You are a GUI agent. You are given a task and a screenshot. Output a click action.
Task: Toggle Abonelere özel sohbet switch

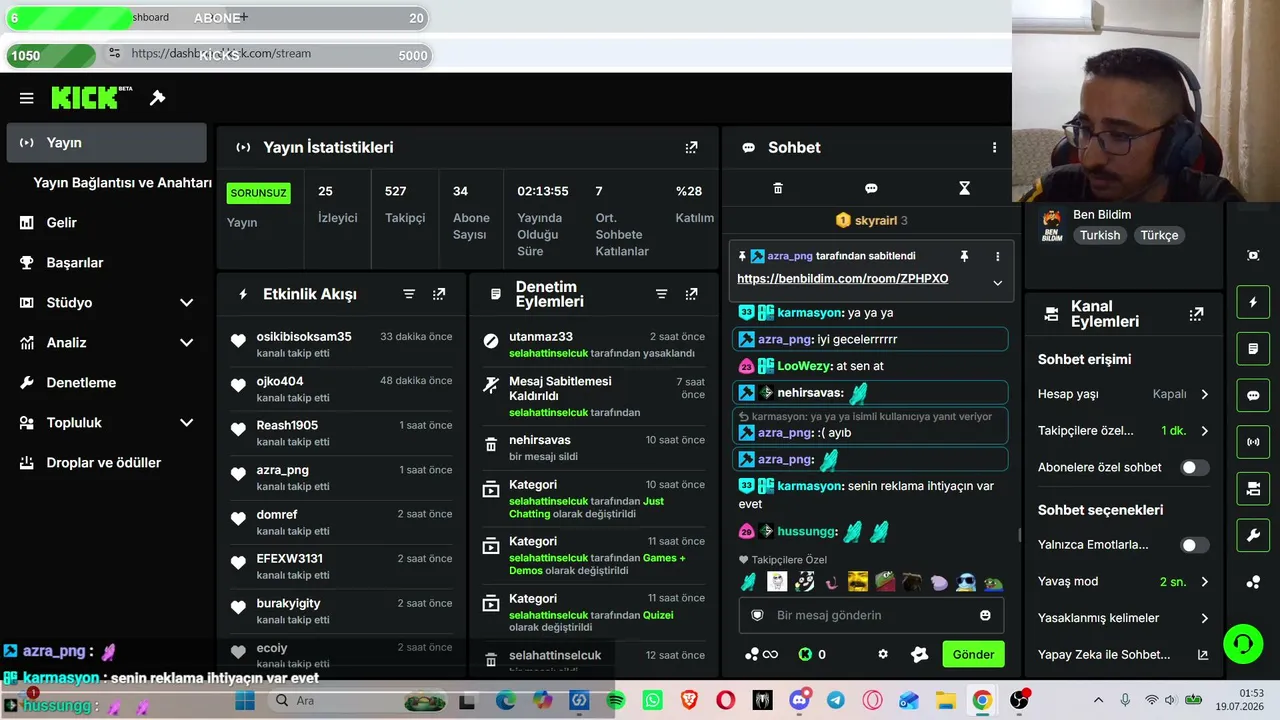[1194, 467]
